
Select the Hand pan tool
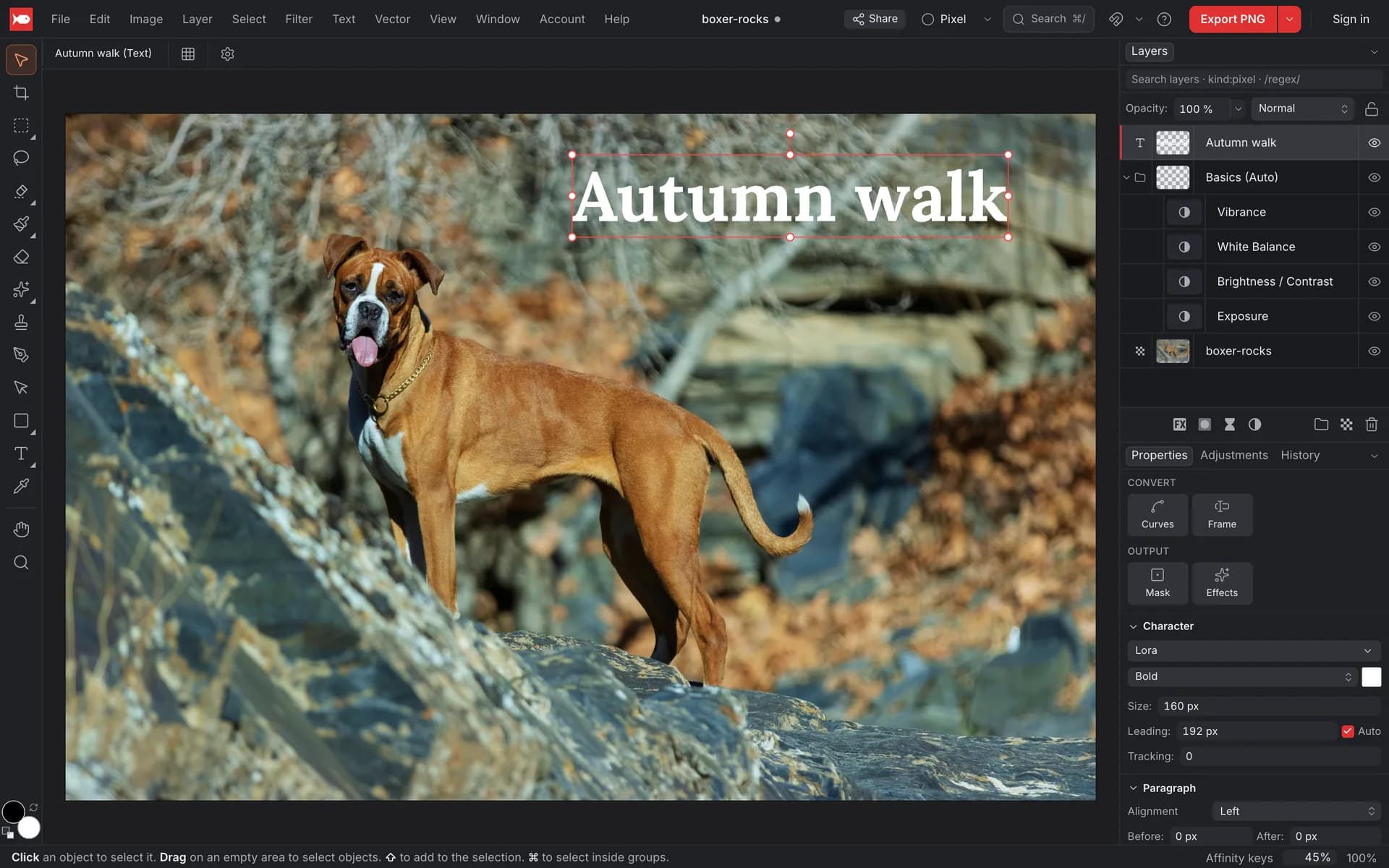coord(21,529)
